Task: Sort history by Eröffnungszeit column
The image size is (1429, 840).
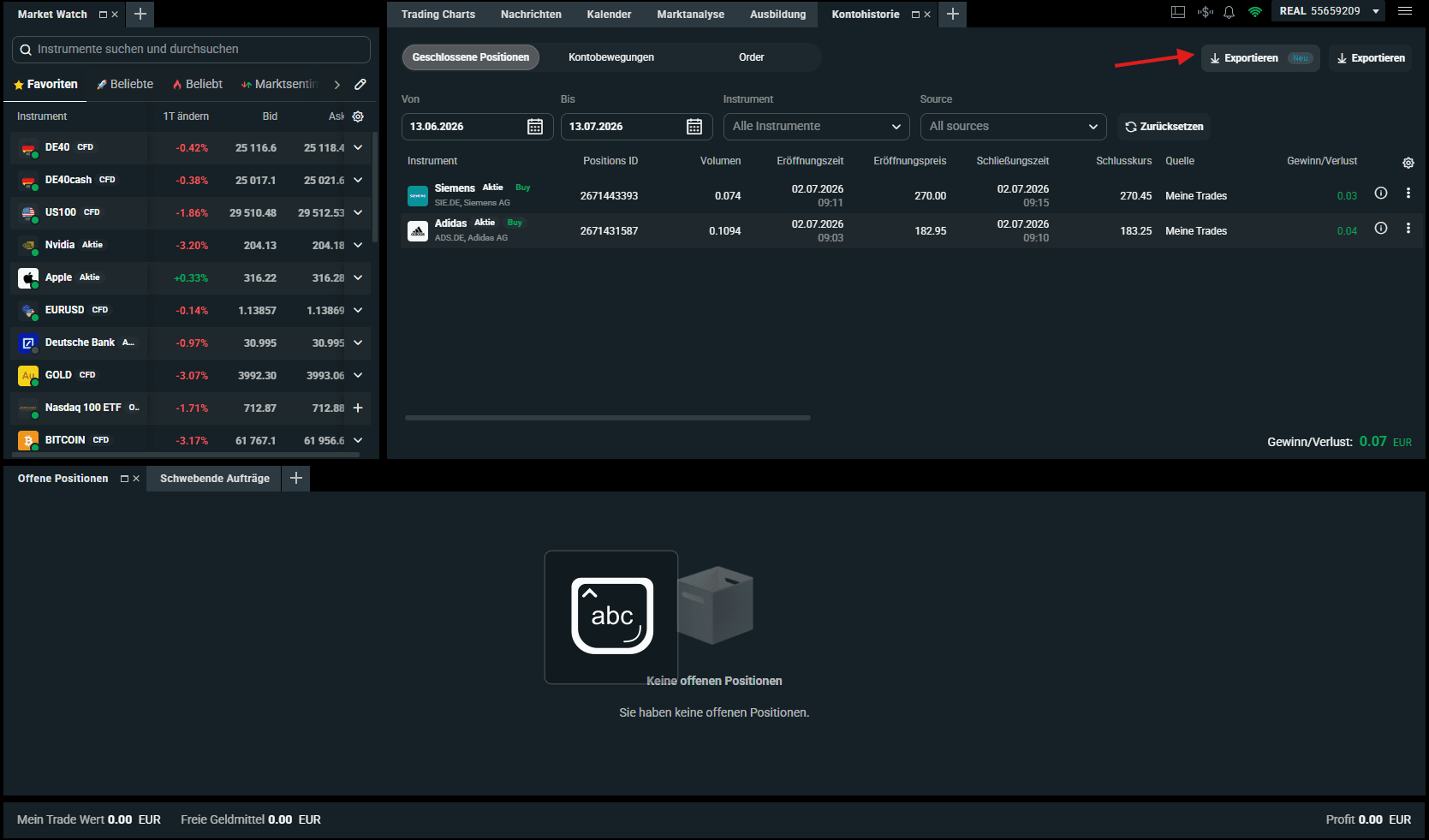Action: click(810, 161)
